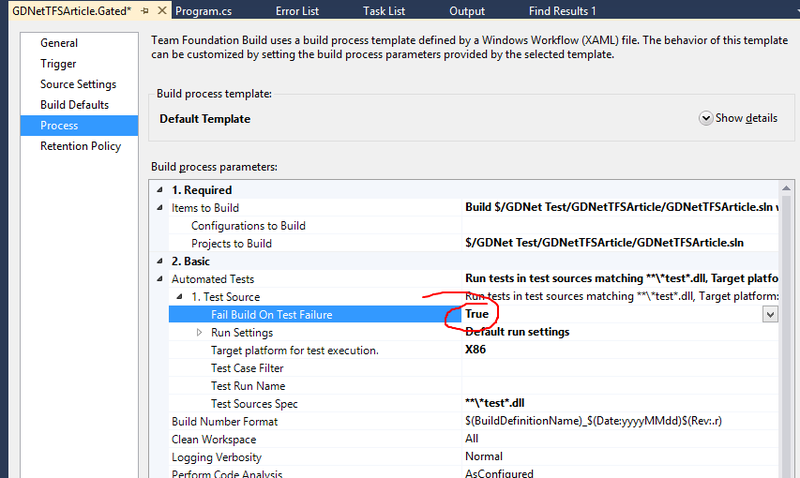800x478 pixels.
Task: Select the Configurations to Build row
Action: point(315,225)
